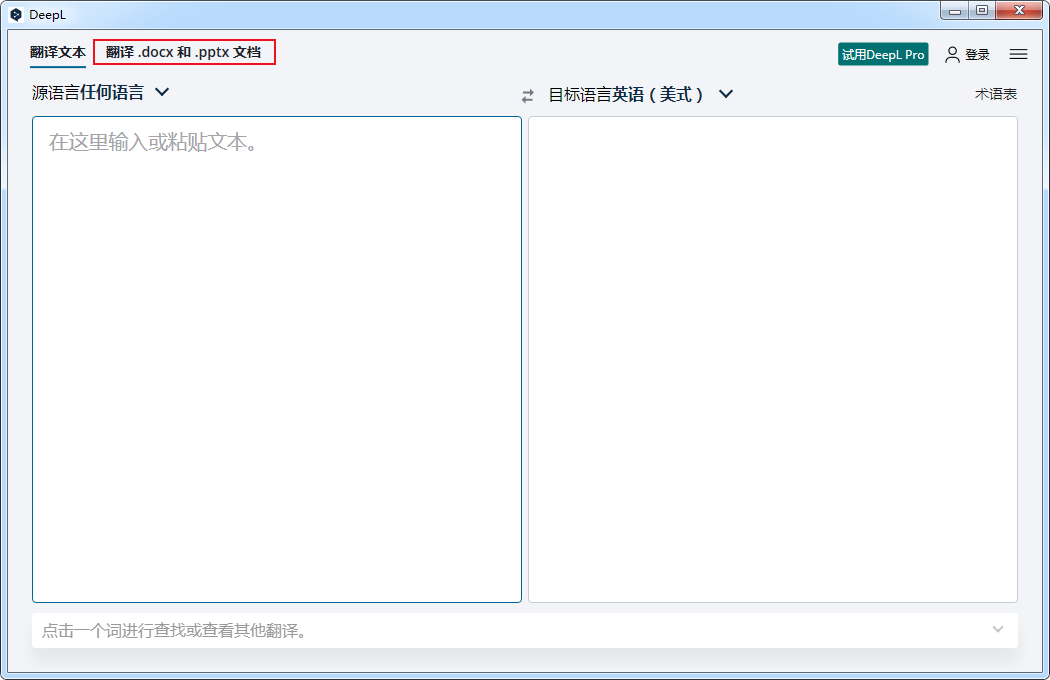The image size is (1050, 680).
Task: Maximize the DeepL window
Action: (x=982, y=11)
